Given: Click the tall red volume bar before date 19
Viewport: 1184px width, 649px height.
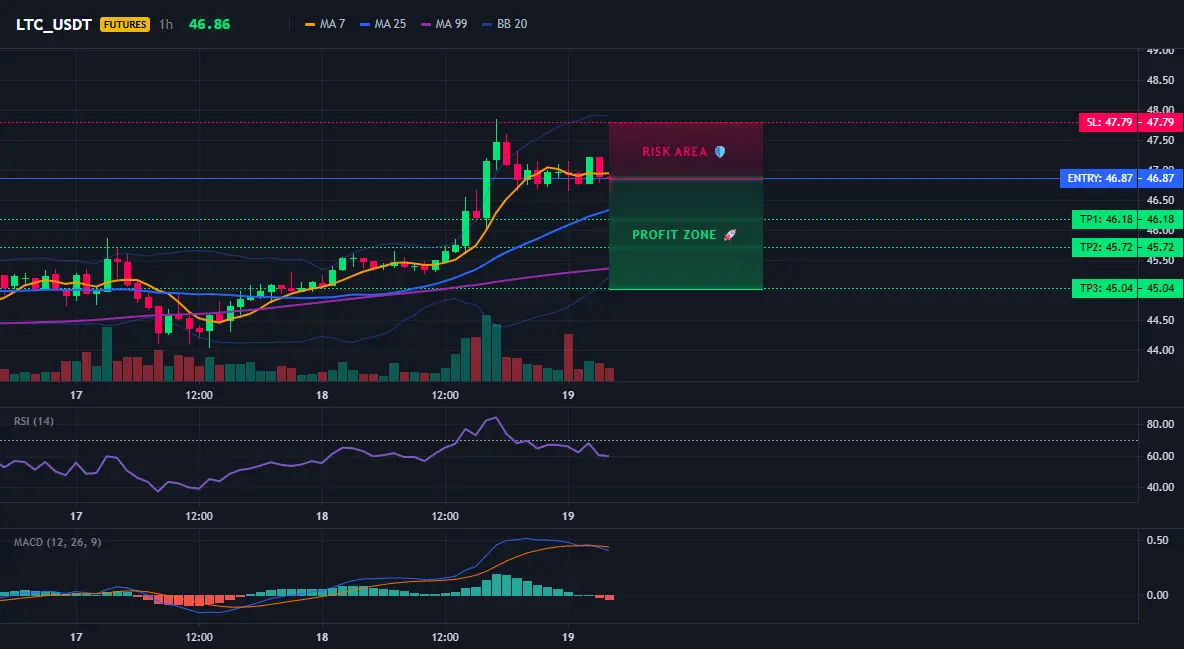Looking at the screenshot, I should (x=569, y=357).
